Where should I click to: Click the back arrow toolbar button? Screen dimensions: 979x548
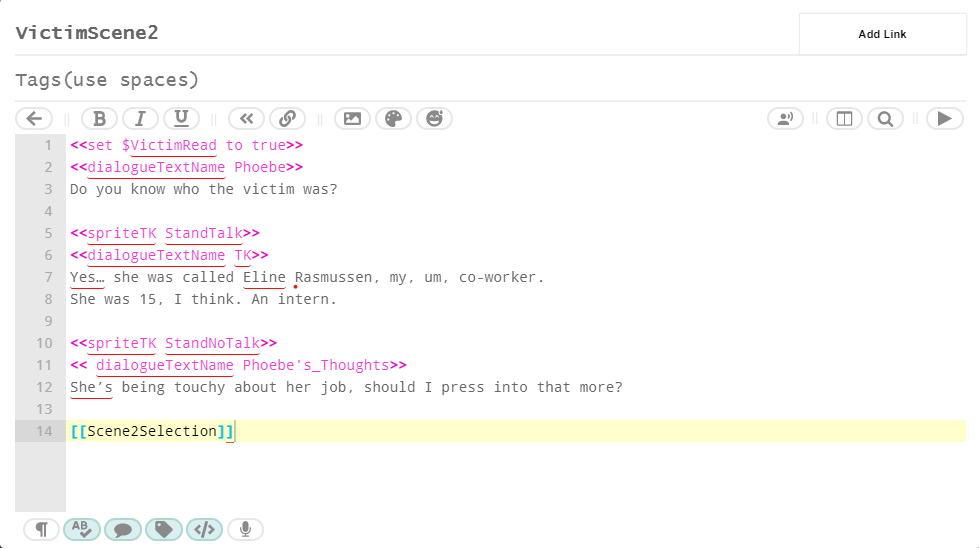pyautogui.click(x=34, y=119)
